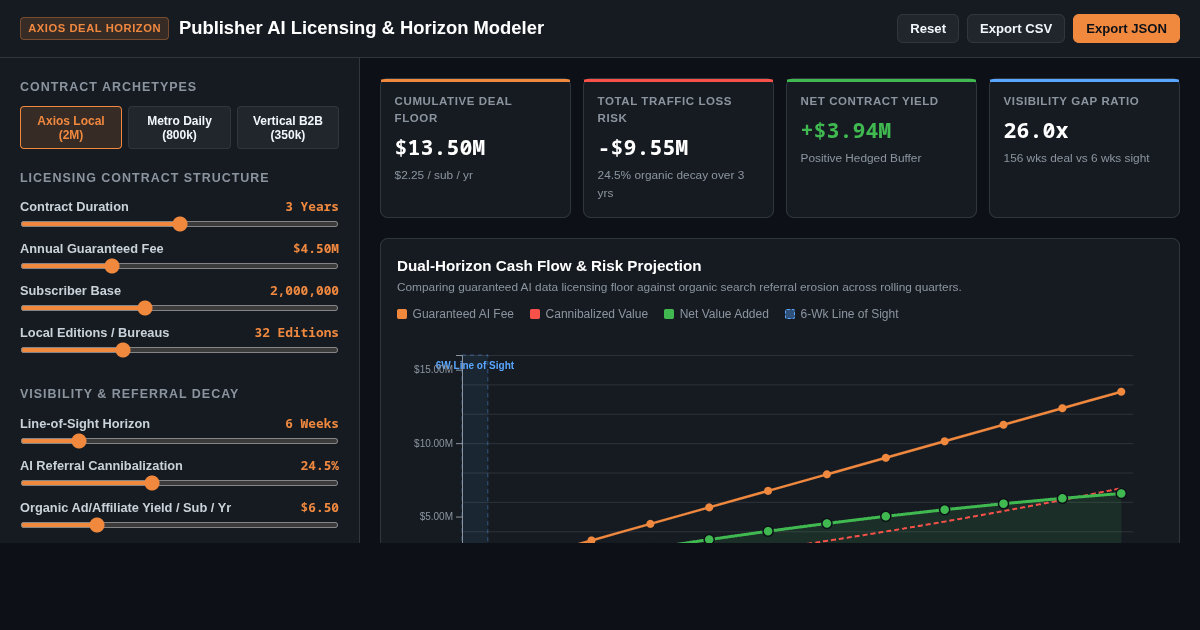Click the Visibility Gap Ratio card
The width and height of the screenshot is (1200, 630).
tap(1084, 148)
